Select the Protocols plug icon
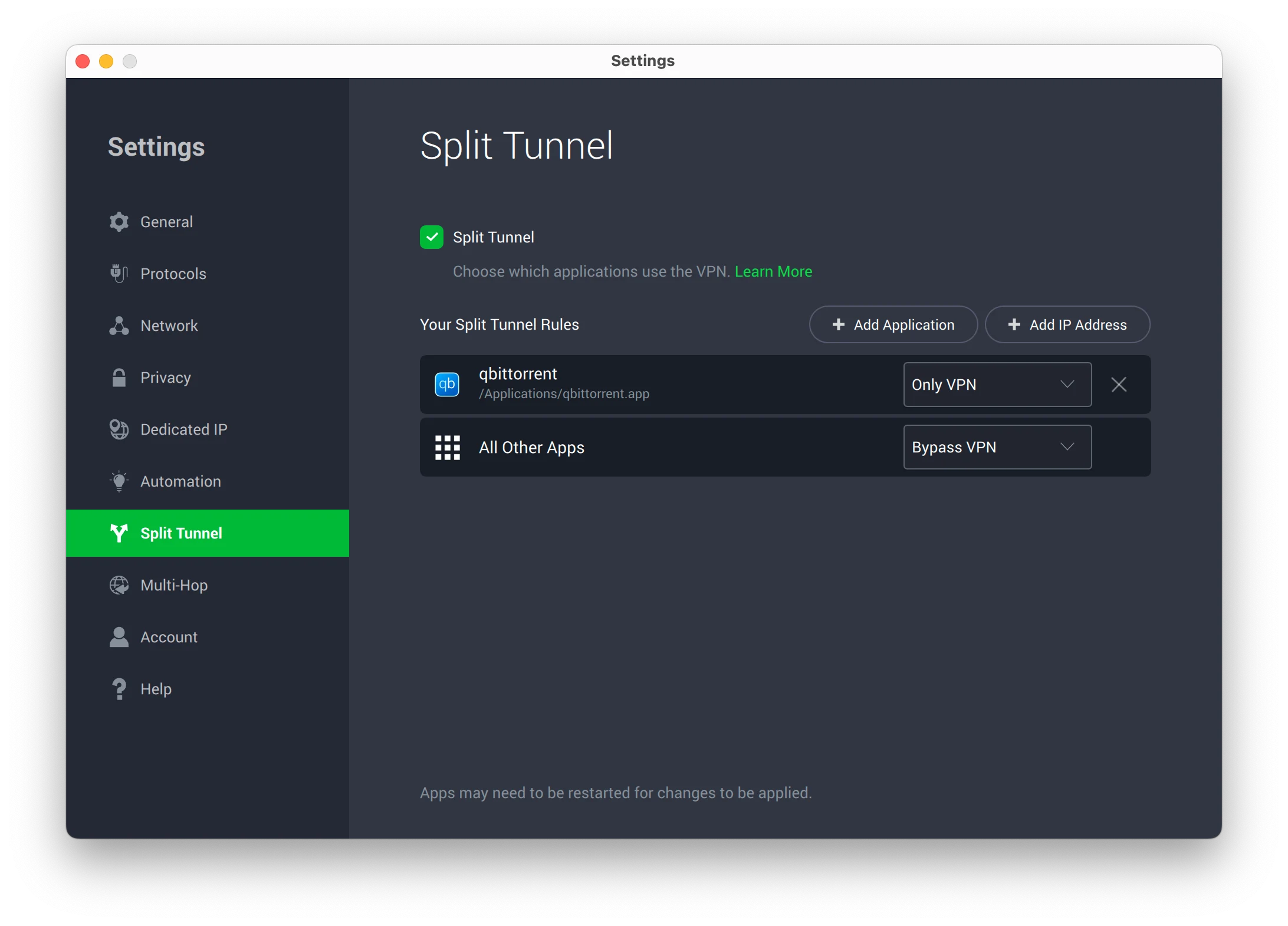Image resolution: width=1288 pixels, height=926 pixels. click(119, 274)
